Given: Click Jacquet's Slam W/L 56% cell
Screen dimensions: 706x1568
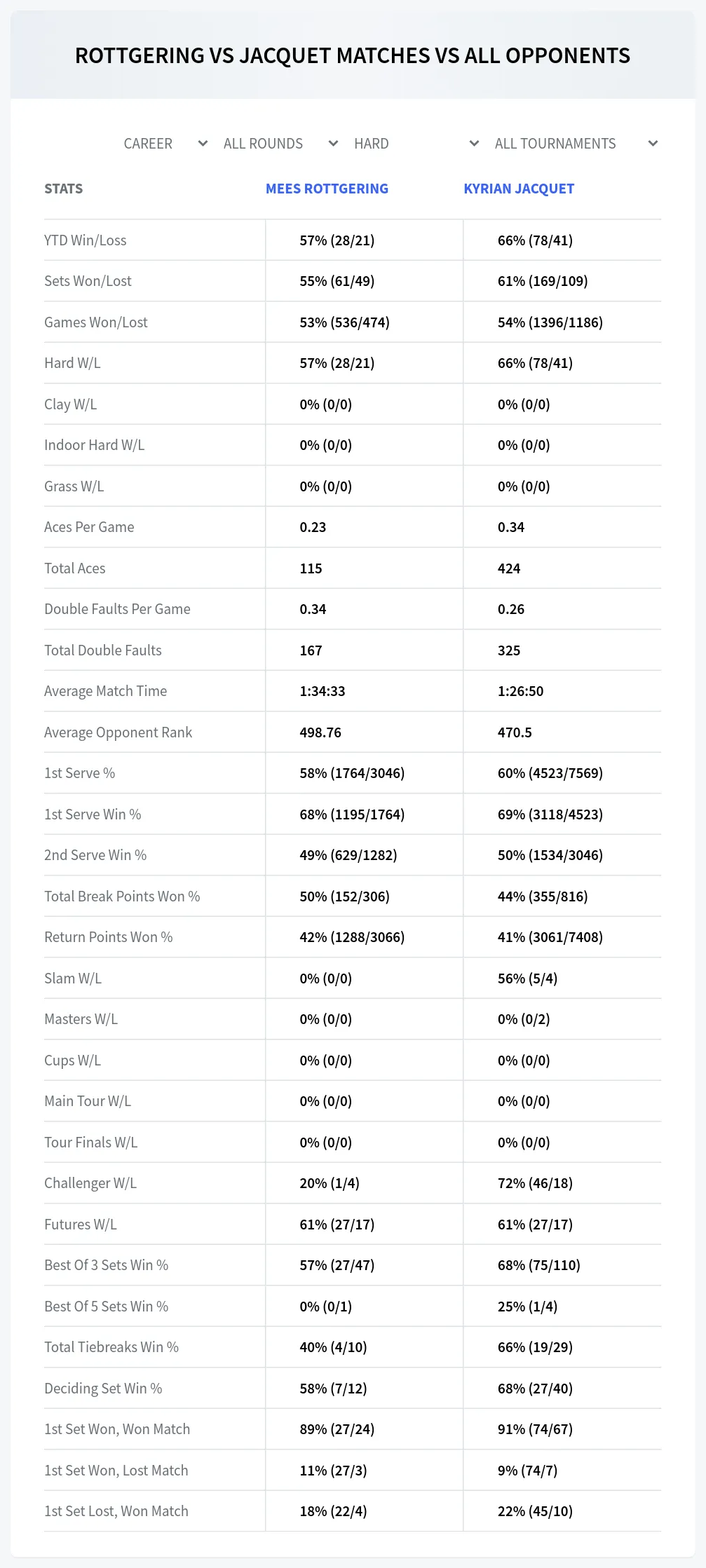Looking at the screenshot, I should tap(527, 979).
